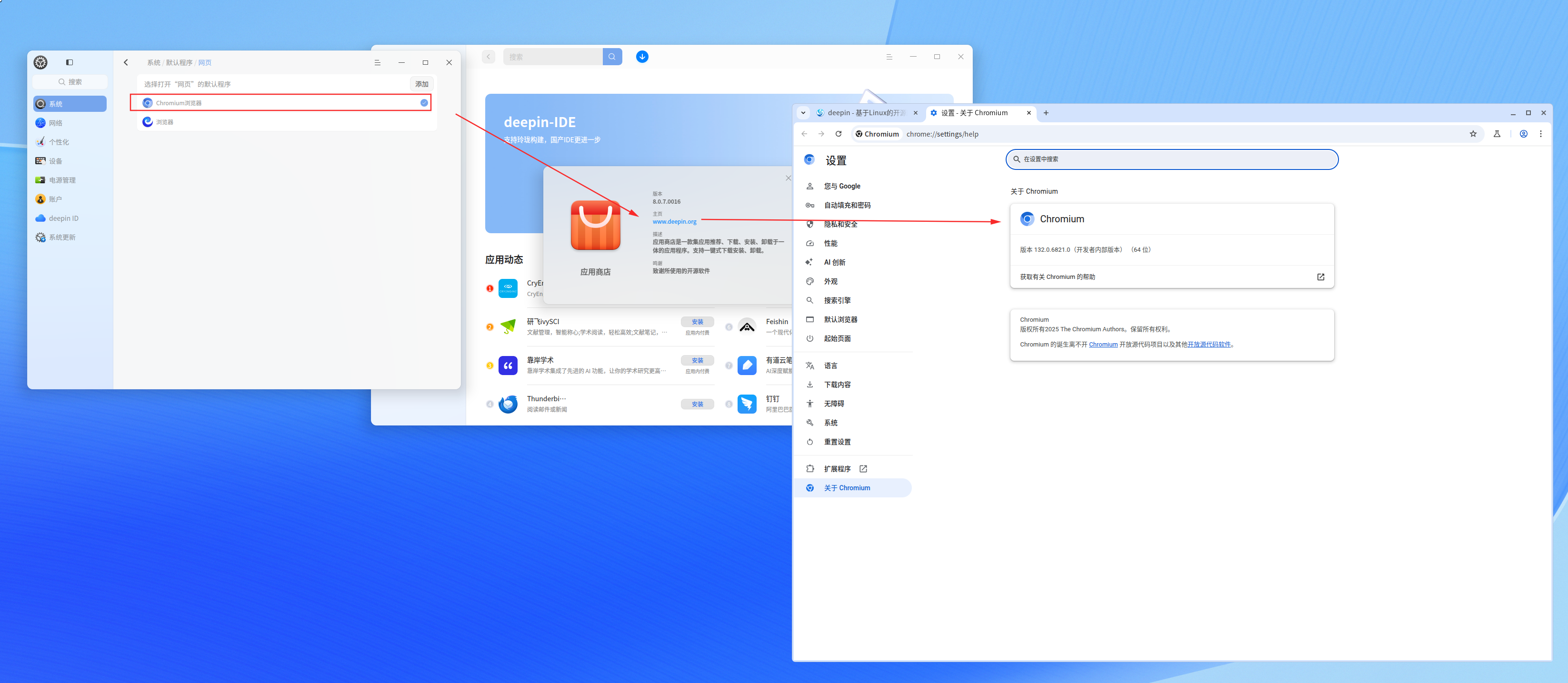Open the 开放源代码软件 link
This screenshot has height=683, width=1568.
[x=1208, y=344]
